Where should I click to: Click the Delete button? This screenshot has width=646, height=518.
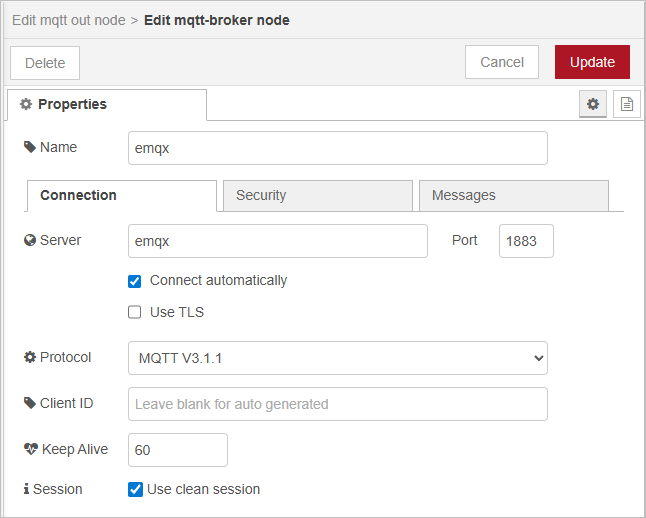point(45,63)
